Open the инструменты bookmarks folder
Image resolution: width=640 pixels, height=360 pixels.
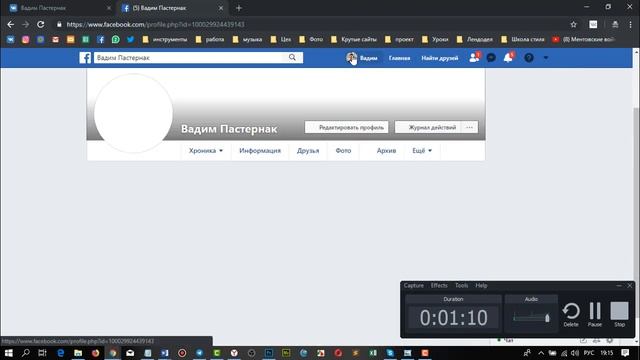coord(165,40)
